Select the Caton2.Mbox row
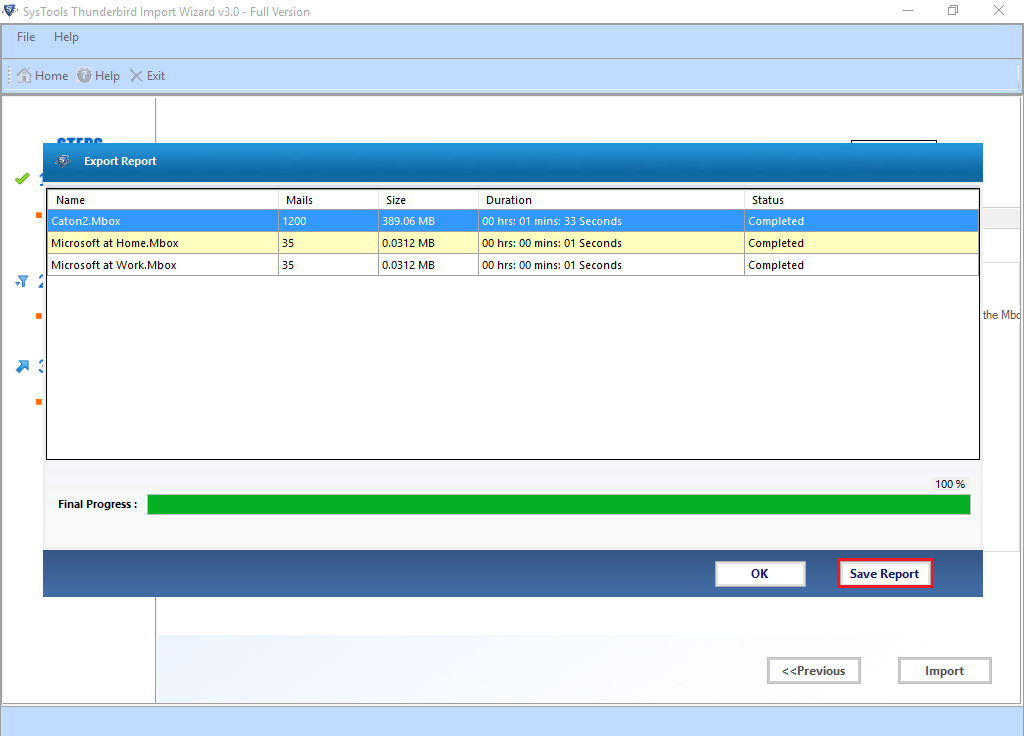Viewport: 1024px width, 736px height. click(513, 221)
